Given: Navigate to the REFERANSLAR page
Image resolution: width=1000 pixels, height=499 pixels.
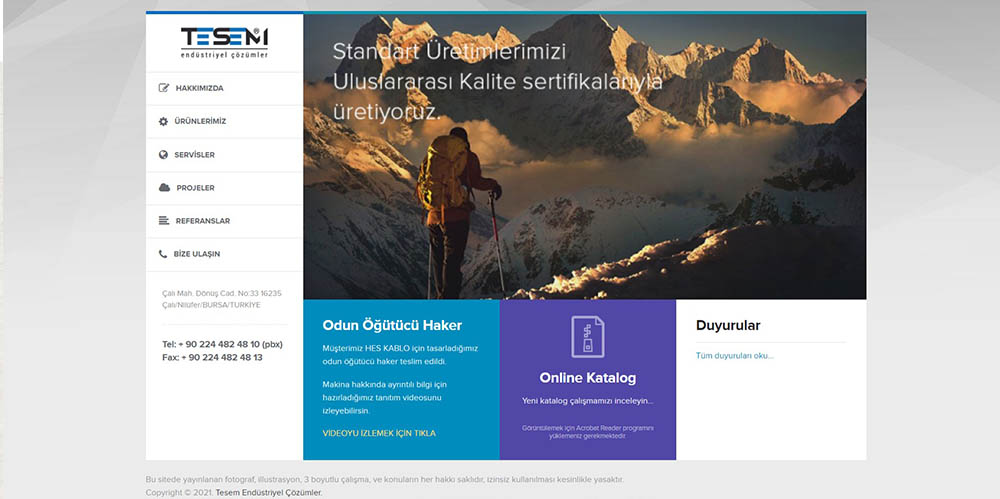Looking at the screenshot, I should pos(203,221).
